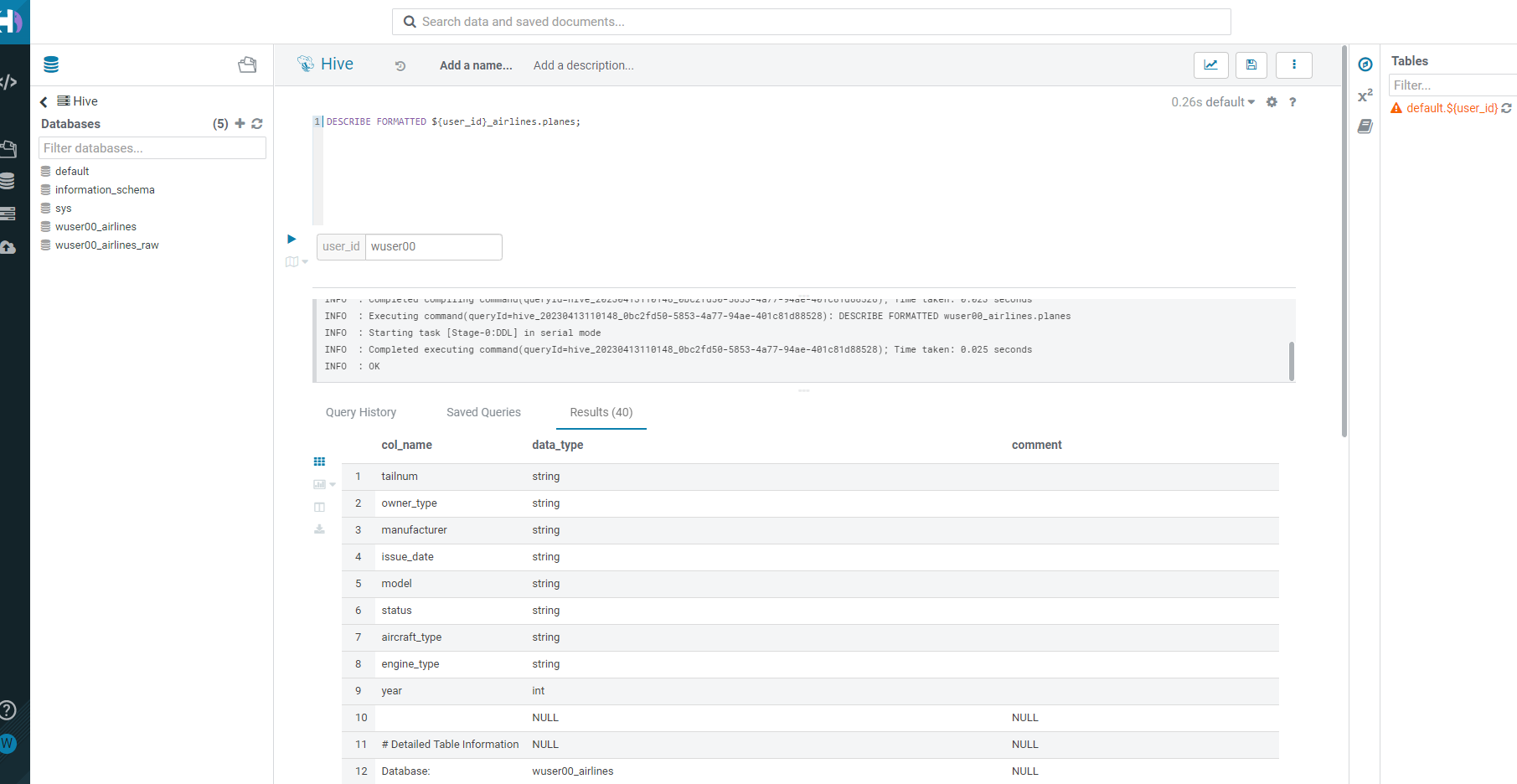Image resolution: width=1517 pixels, height=784 pixels.
Task: Open query settings gear icon
Action: [1272, 102]
